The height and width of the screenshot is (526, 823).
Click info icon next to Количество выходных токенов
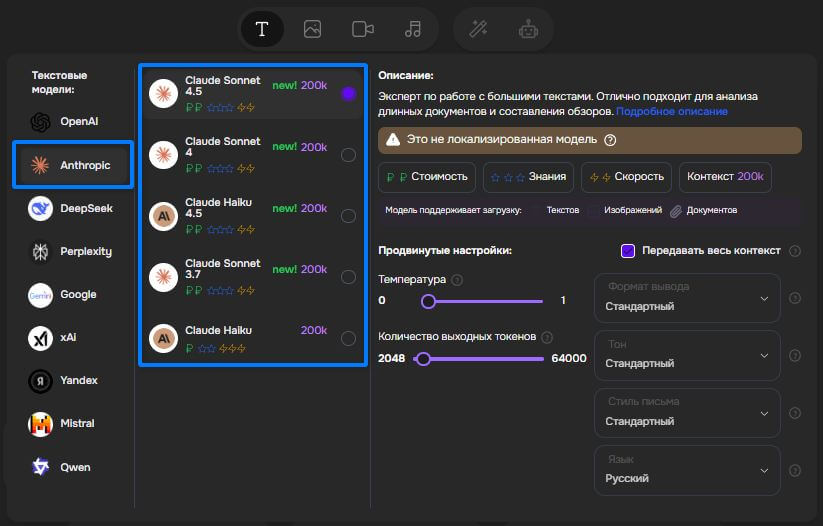tap(547, 337)
